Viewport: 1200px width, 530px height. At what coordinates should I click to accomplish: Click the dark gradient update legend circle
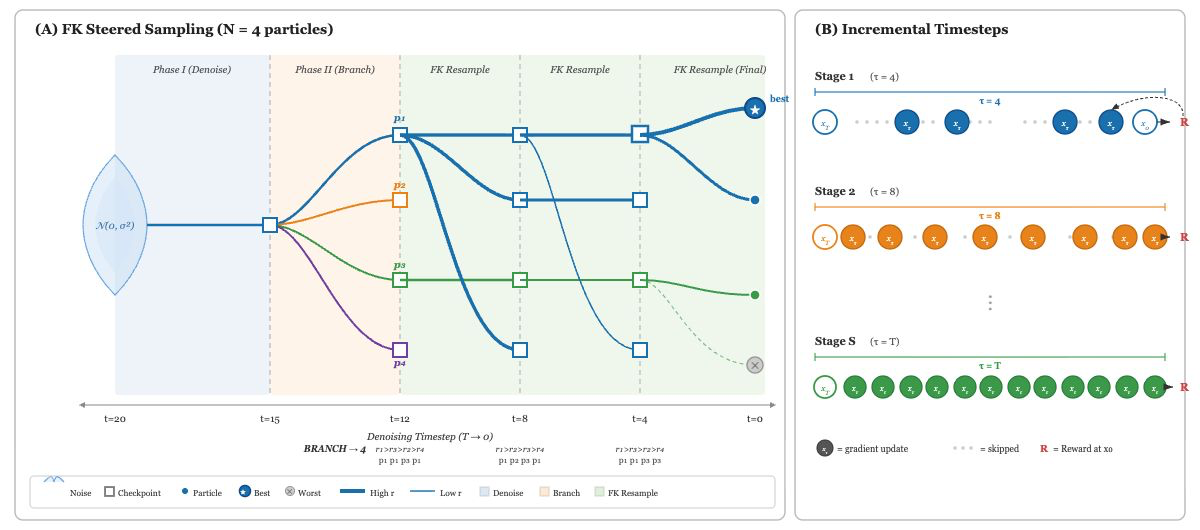tap(824, 448)
